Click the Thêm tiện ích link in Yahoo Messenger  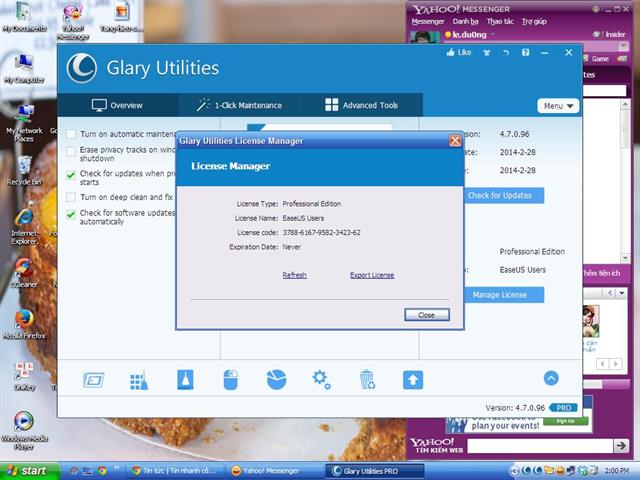[x=602, y=273]
